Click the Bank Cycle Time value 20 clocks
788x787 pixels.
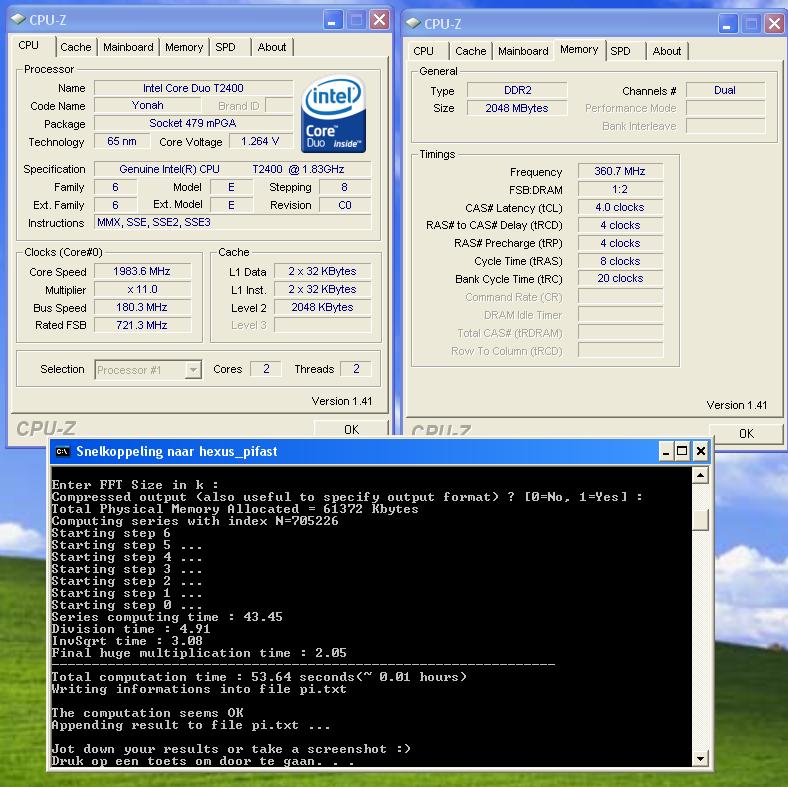pos(620,278)
